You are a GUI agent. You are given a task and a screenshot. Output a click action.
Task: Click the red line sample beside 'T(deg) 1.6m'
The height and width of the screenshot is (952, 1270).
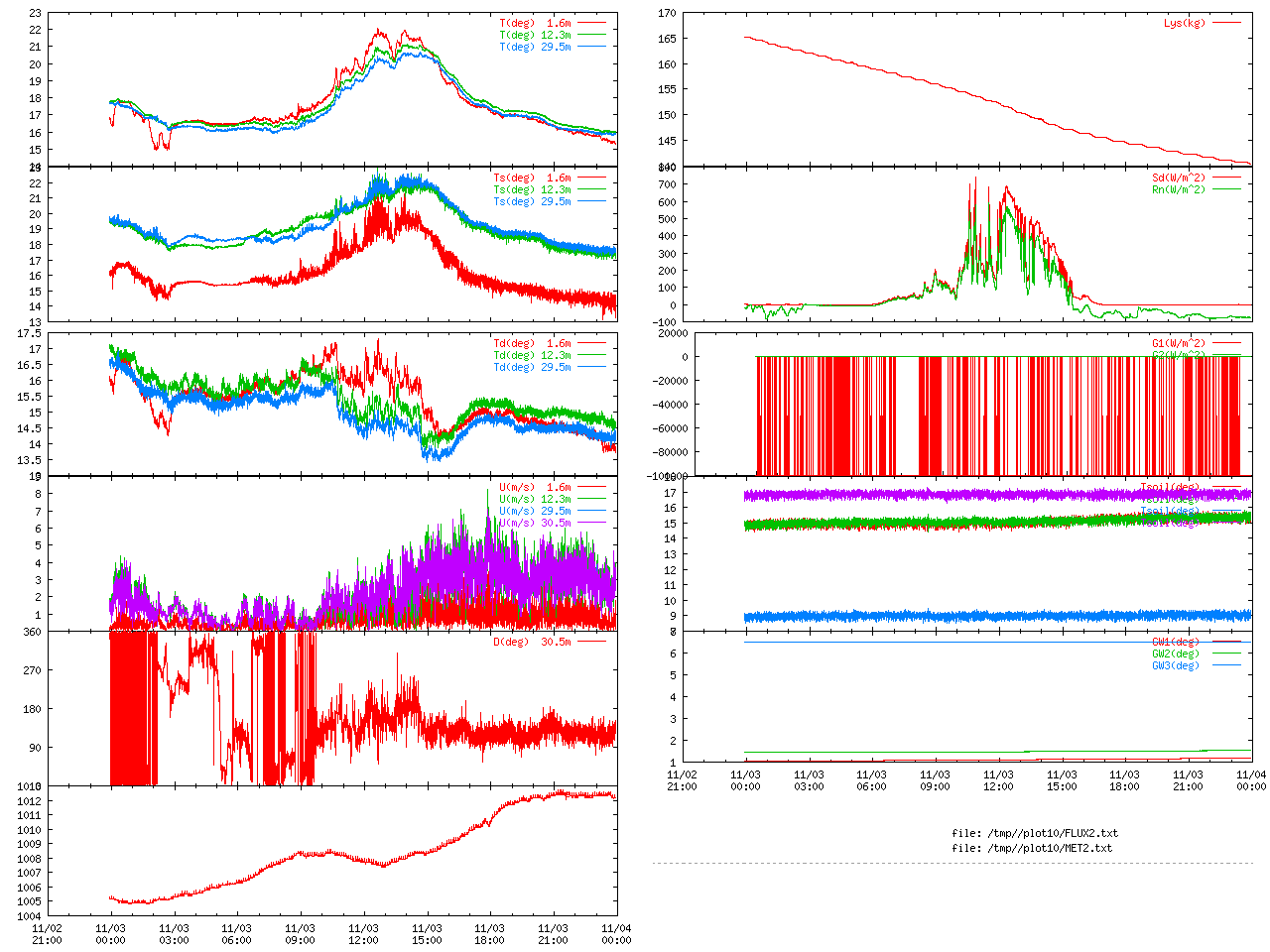point(592,22)
